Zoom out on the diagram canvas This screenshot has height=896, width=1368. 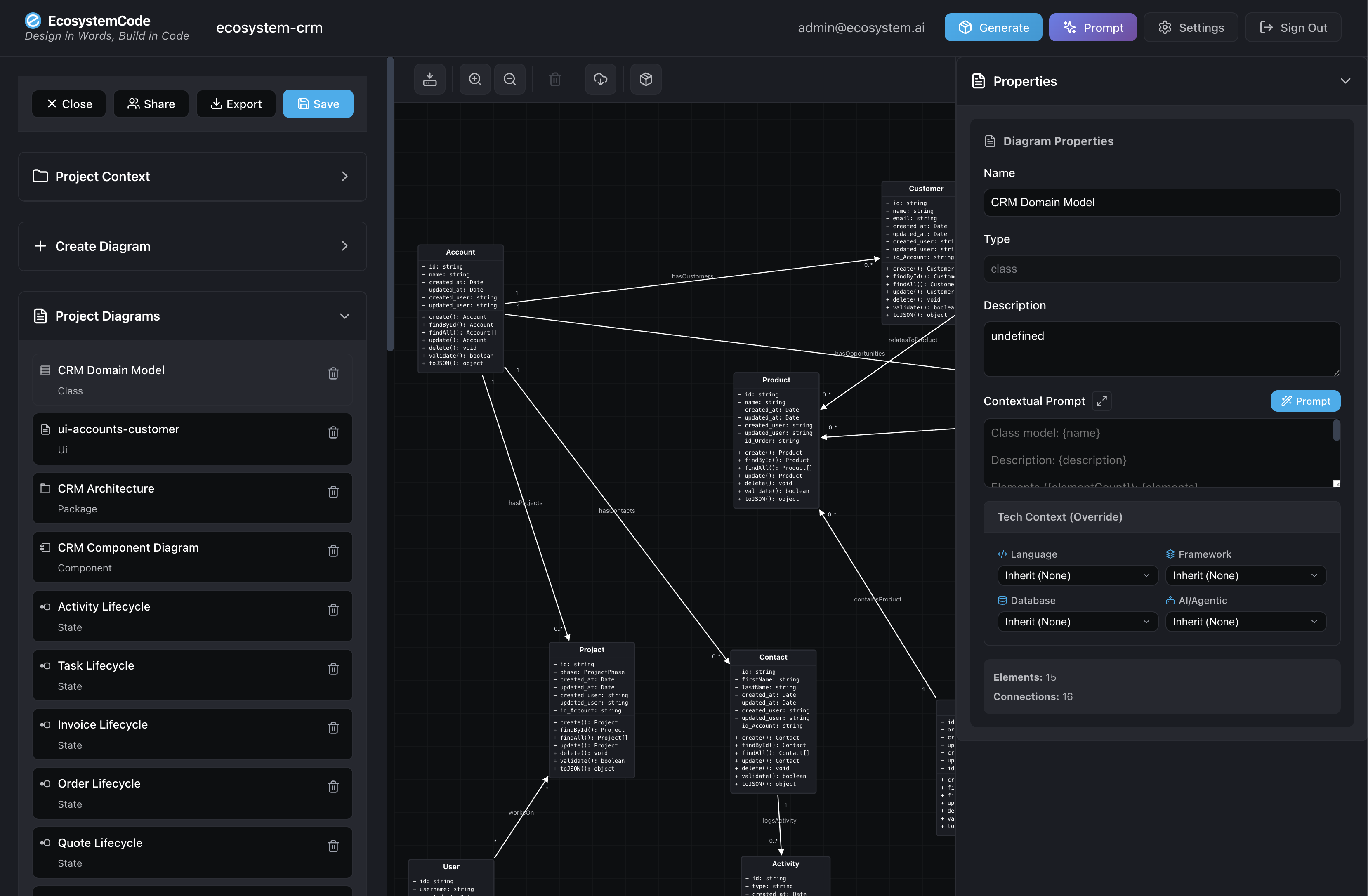[x=510, y=79]
